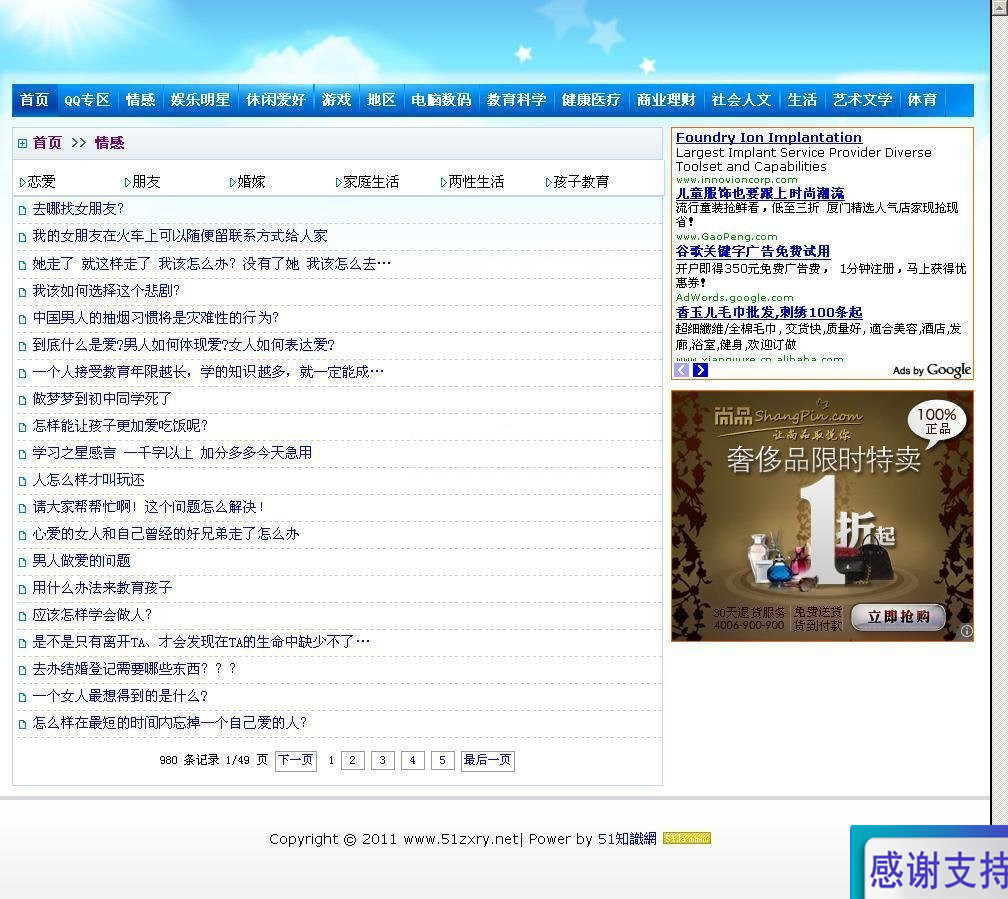Click document icon beside 男人做爱的问题
Screen dimensions: 1008x899
point(22,561)
